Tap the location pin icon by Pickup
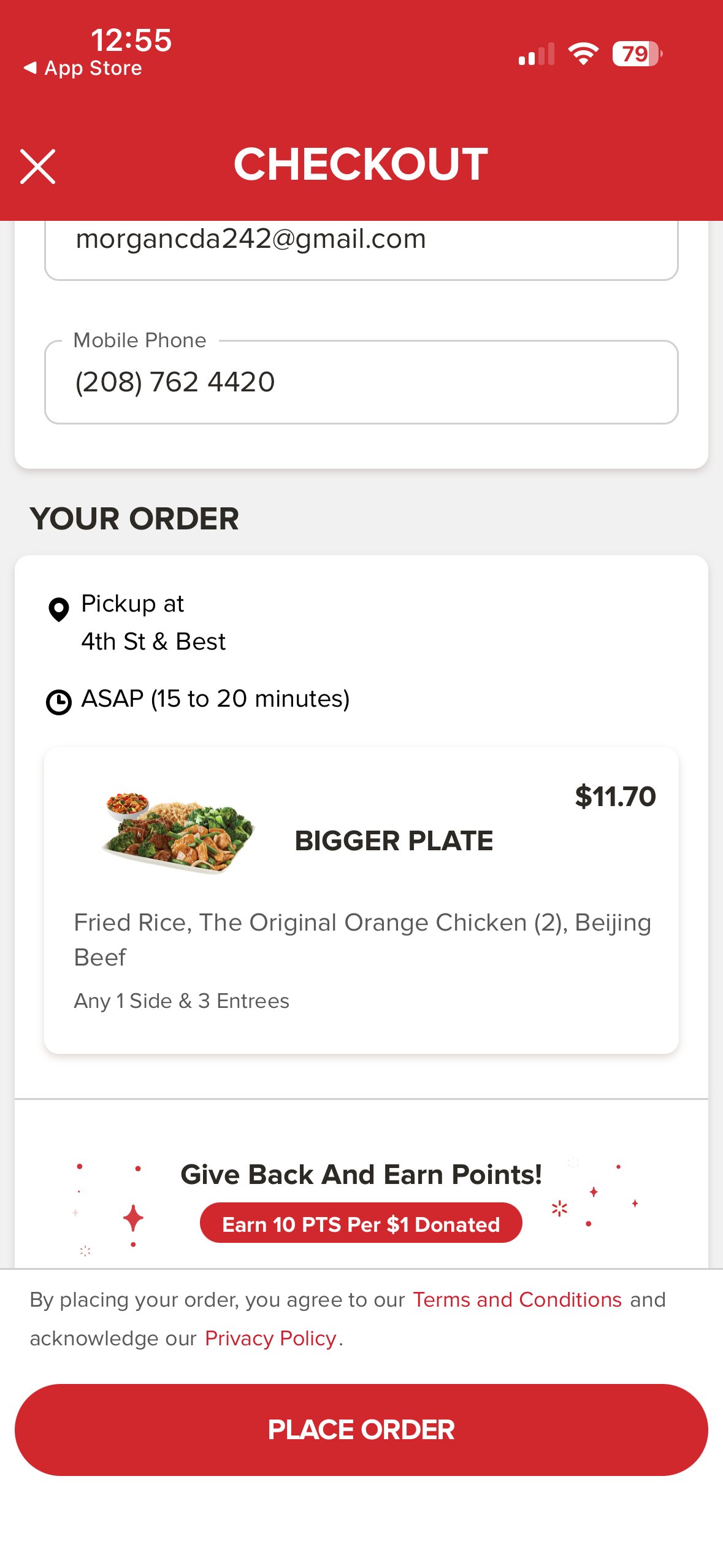This screenshot has height=1568, width=723. tap(59, 609)
